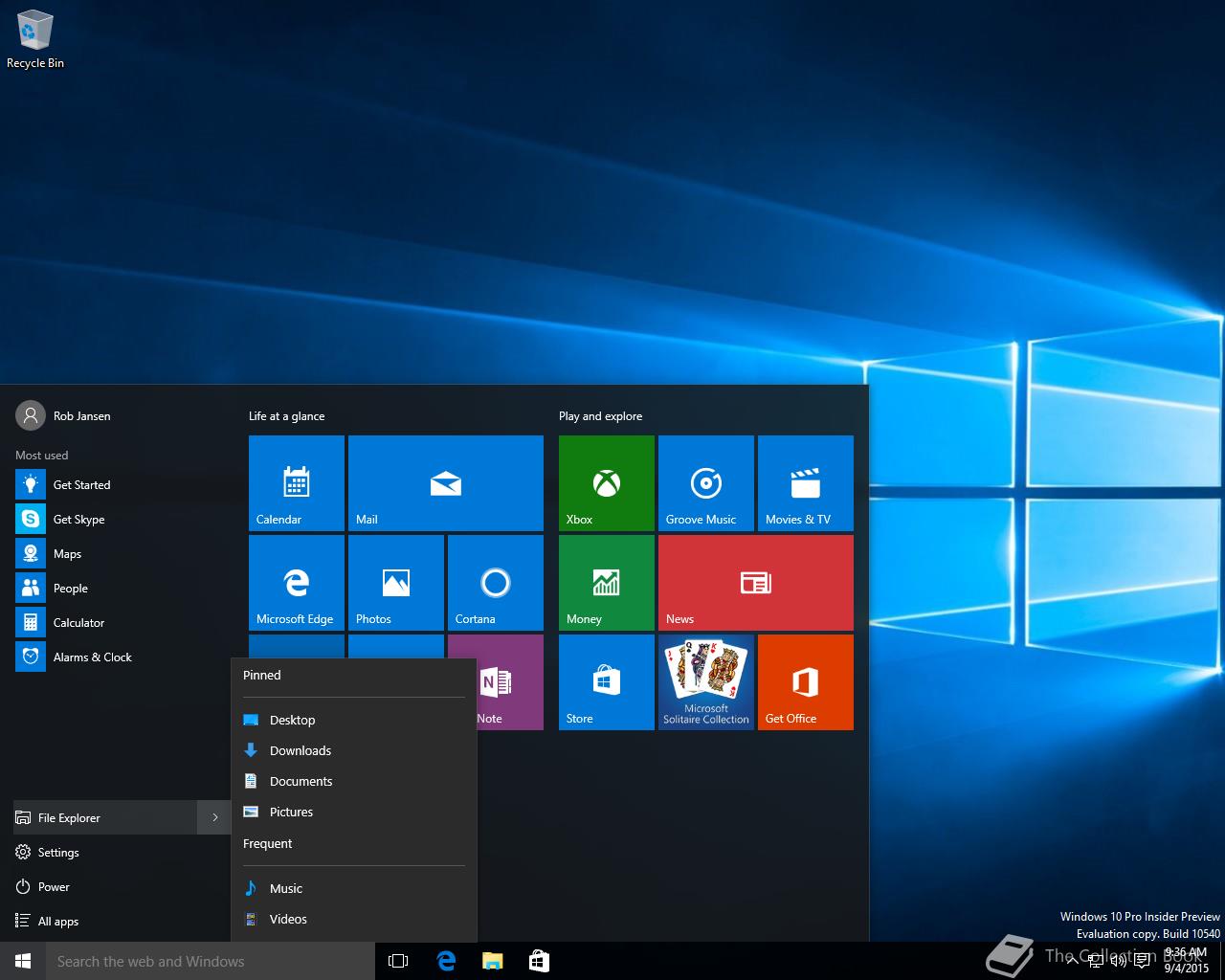1225x980 pixels.
Task: Show All apps list
Action: [122, 921]
